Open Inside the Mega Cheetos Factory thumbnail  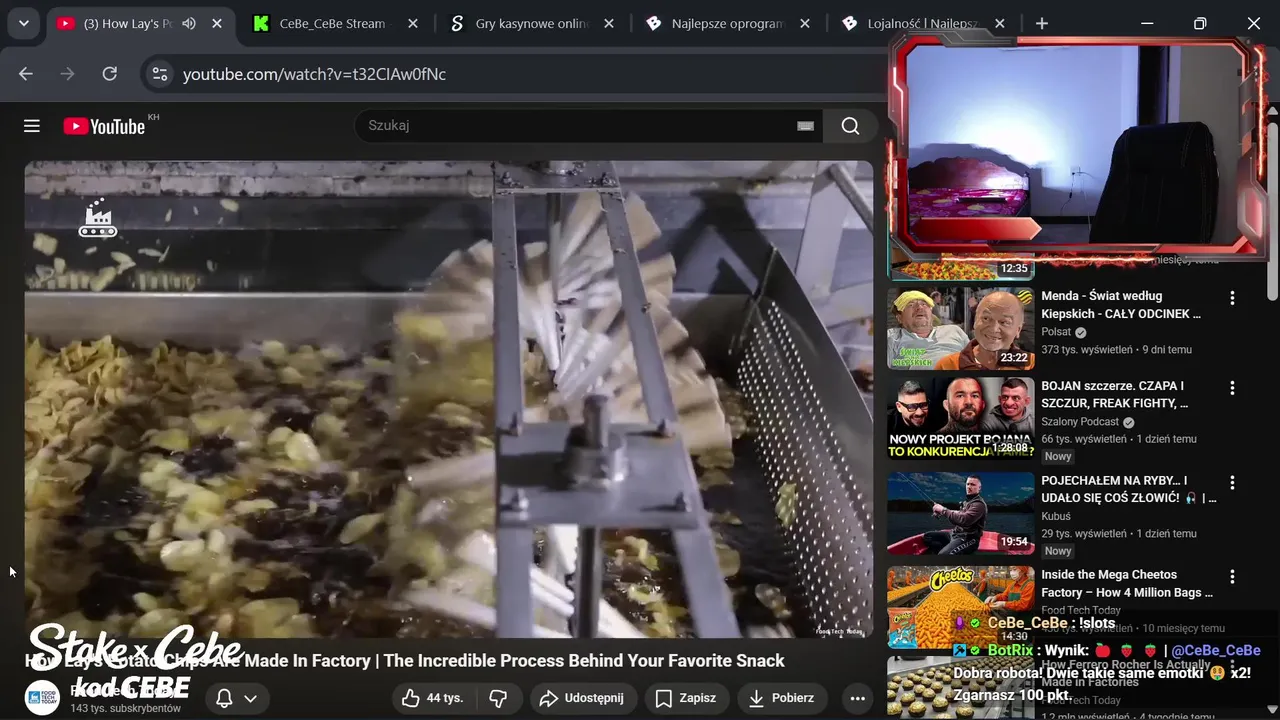[x=961, y=608]
